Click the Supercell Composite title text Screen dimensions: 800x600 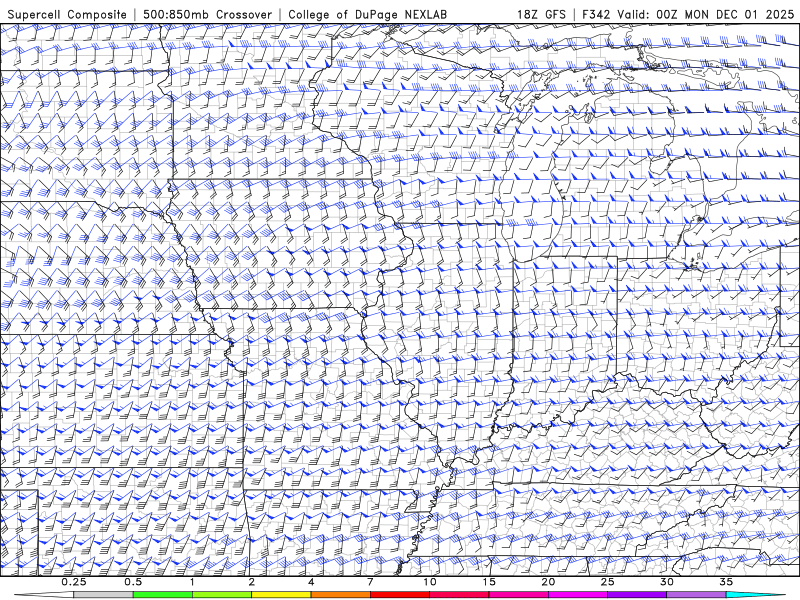click(67, 14)
